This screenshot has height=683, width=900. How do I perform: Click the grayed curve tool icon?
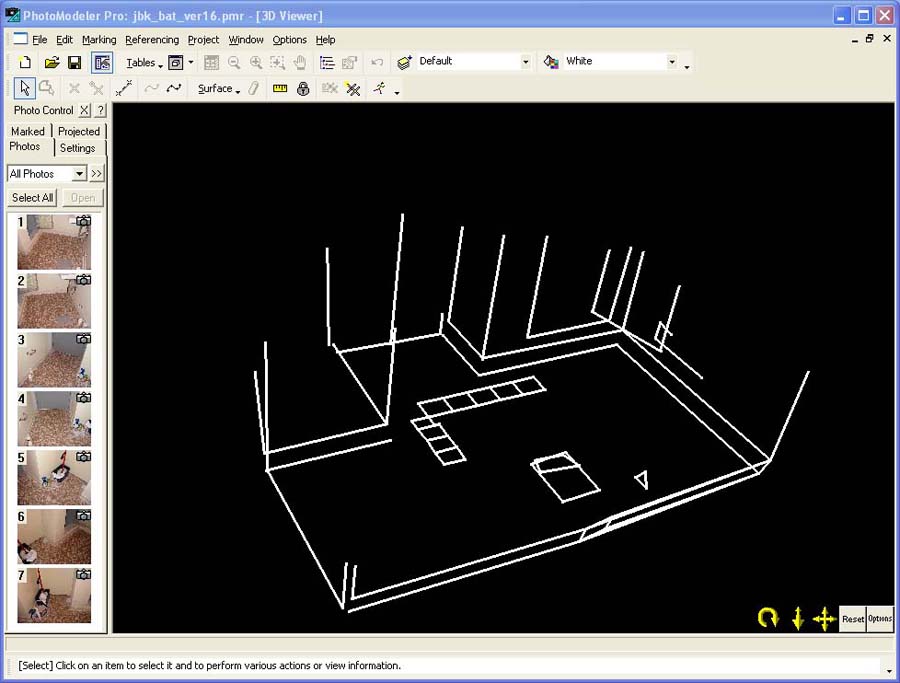click(152, 88)
